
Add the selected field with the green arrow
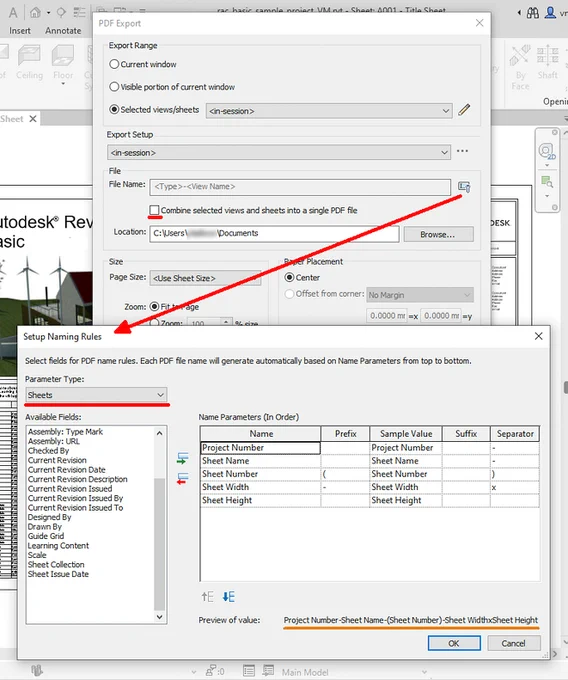pos(183,458)
